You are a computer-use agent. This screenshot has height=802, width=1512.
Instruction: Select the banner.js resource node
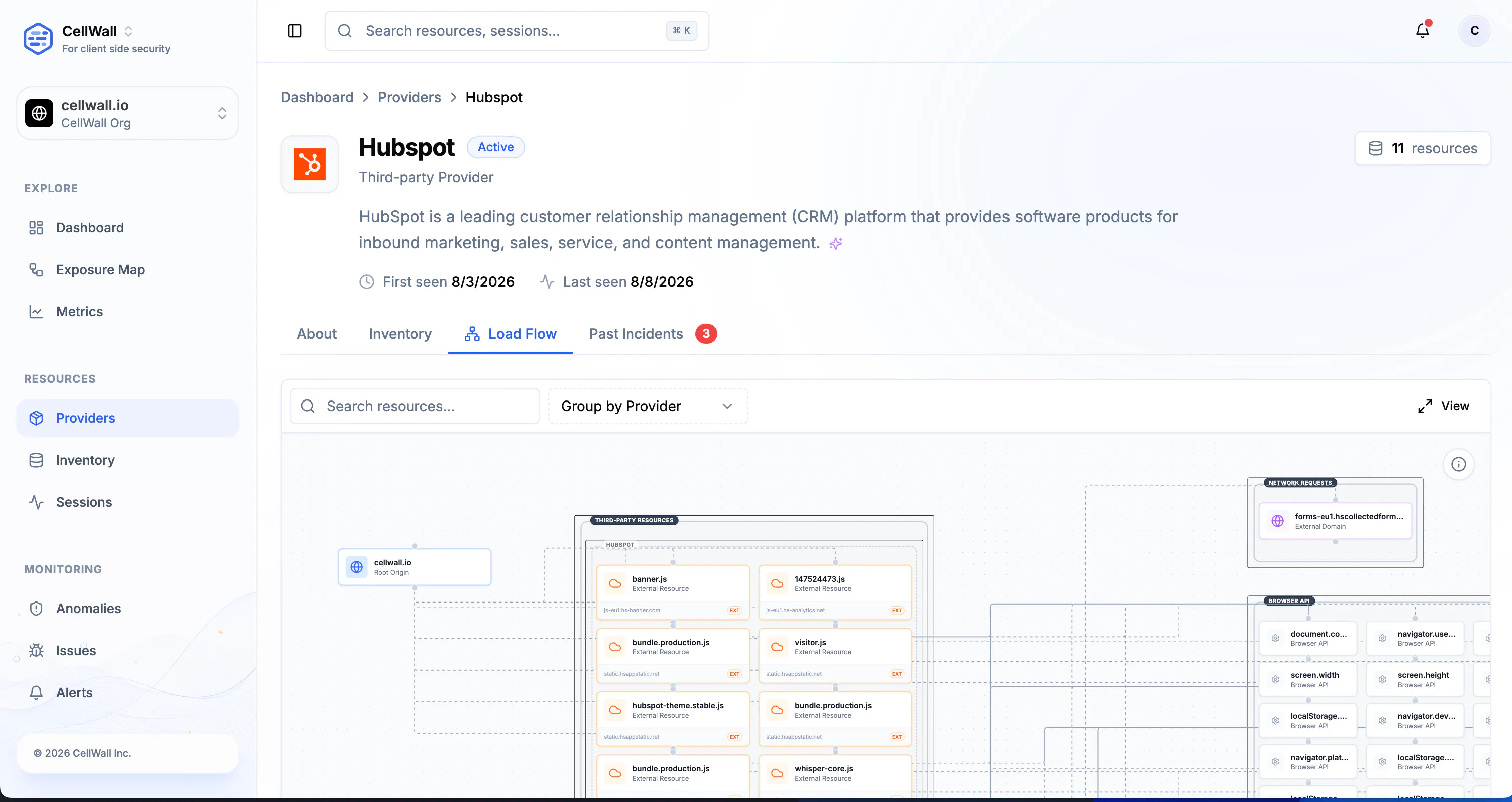(x=673, y=592)
